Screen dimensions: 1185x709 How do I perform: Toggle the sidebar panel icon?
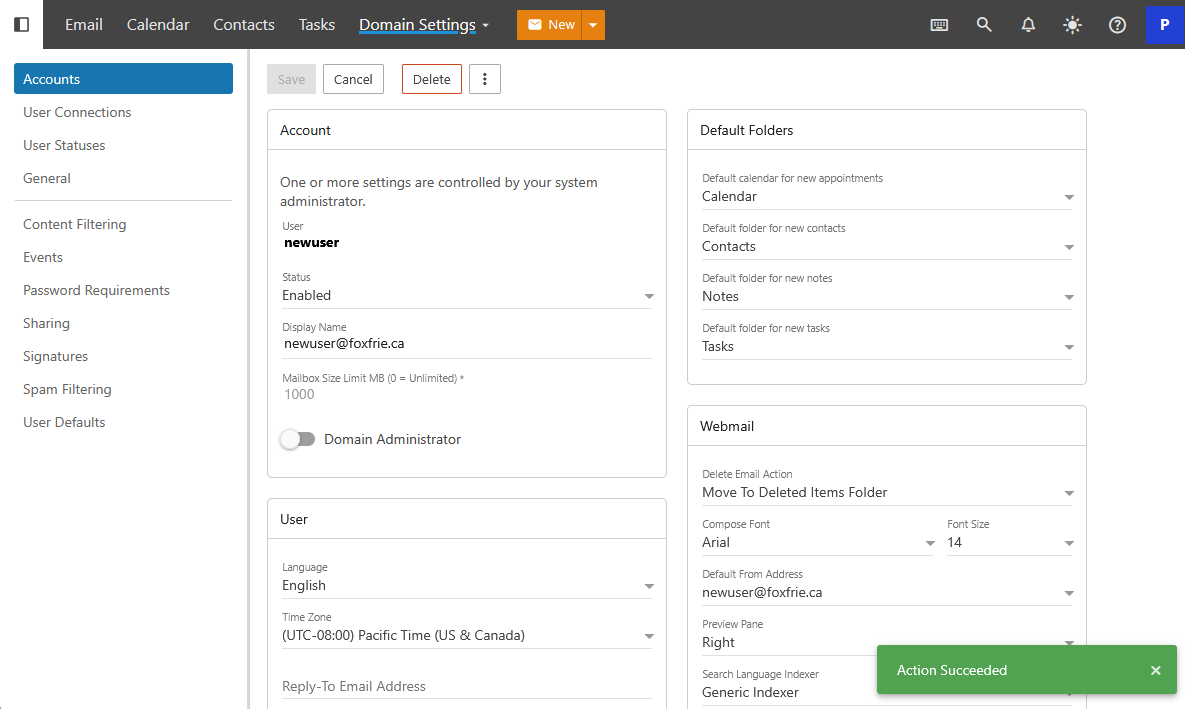[x=21, y=24]
